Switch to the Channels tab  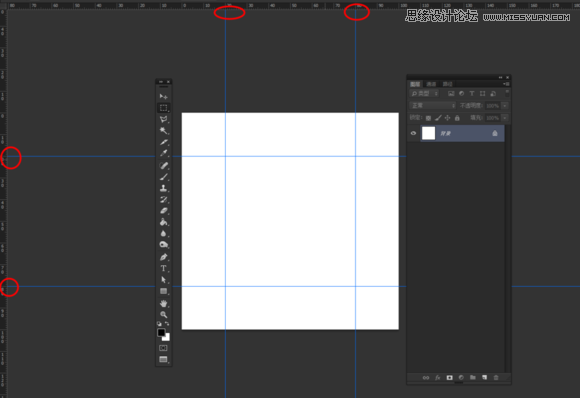431,84
